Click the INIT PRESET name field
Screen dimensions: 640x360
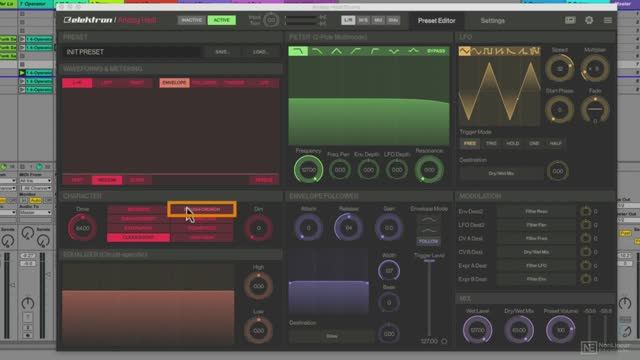click(131, 52)
